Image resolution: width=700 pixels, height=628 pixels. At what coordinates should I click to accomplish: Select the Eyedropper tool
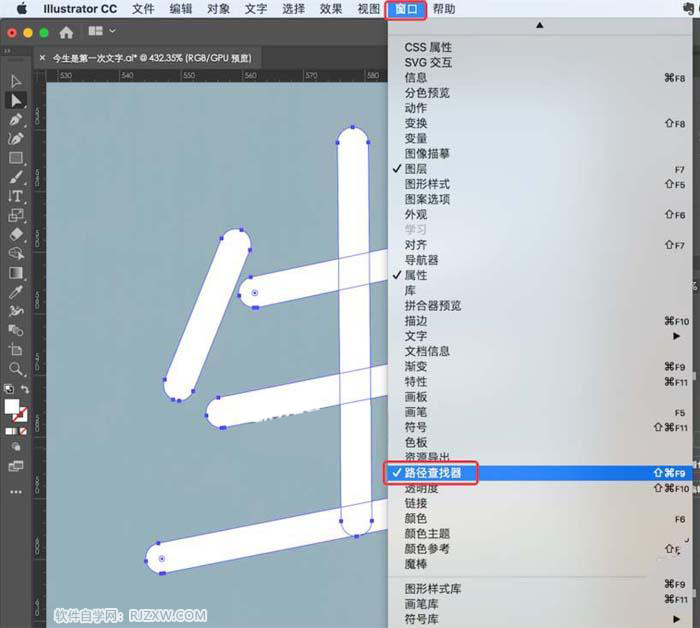(x=16, y=292)
